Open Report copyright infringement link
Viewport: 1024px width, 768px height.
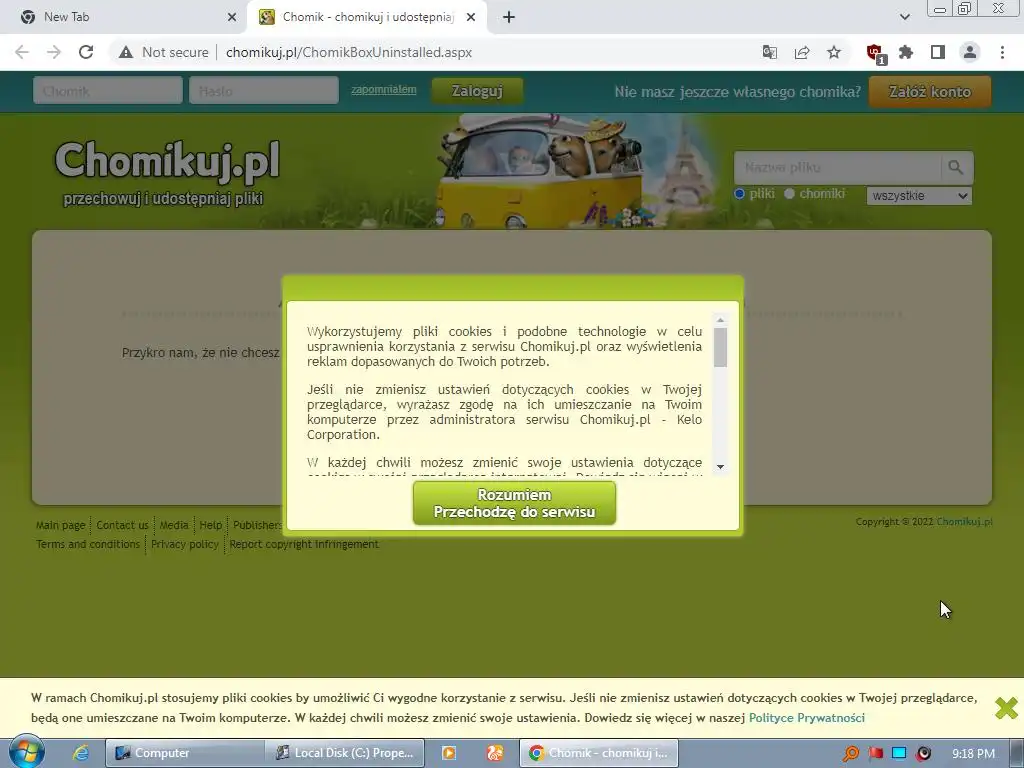(304, 544)
